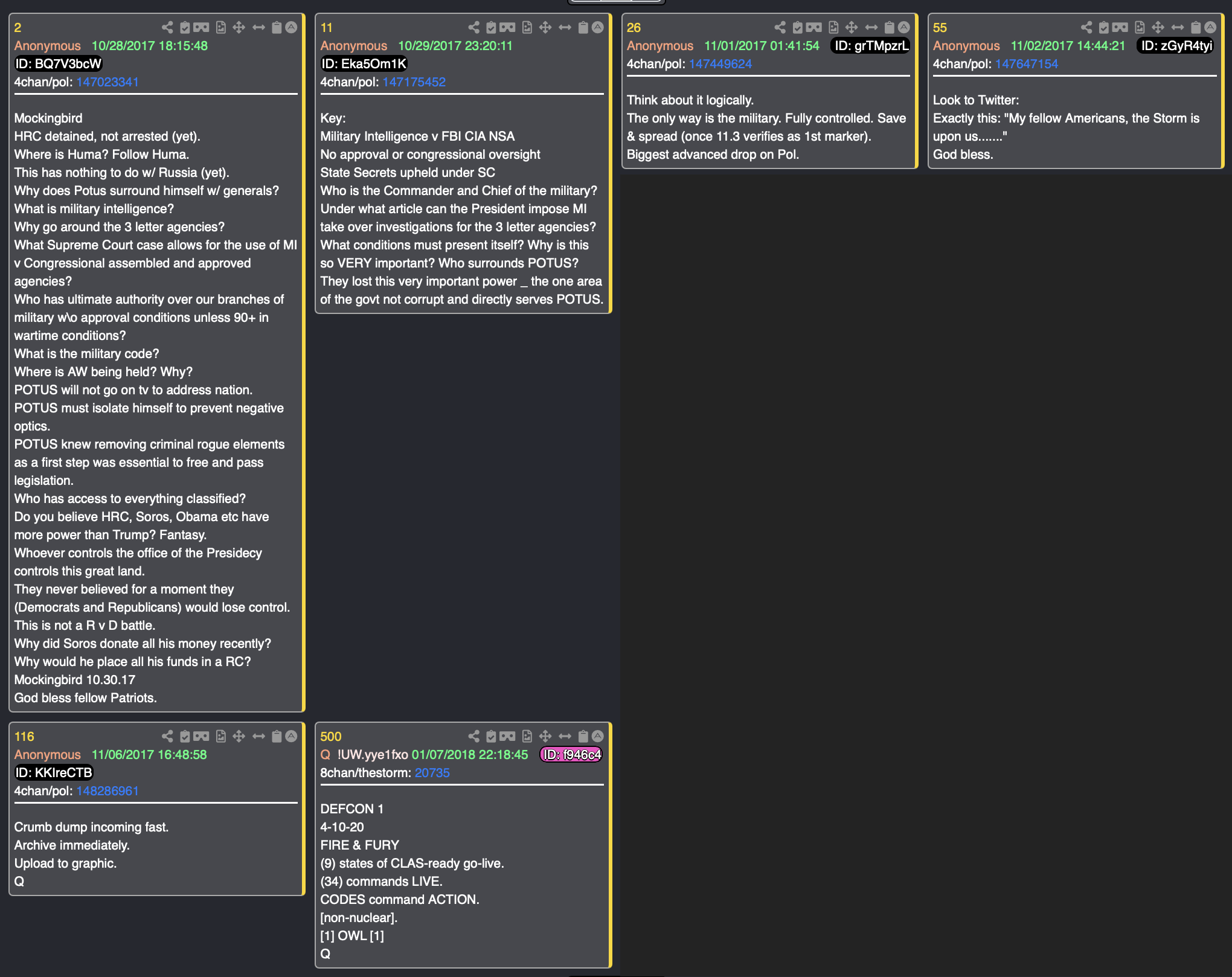Viewport: 1232px width, 977px height.
Task: Click post number 500
Action: (x=331, y=736)
